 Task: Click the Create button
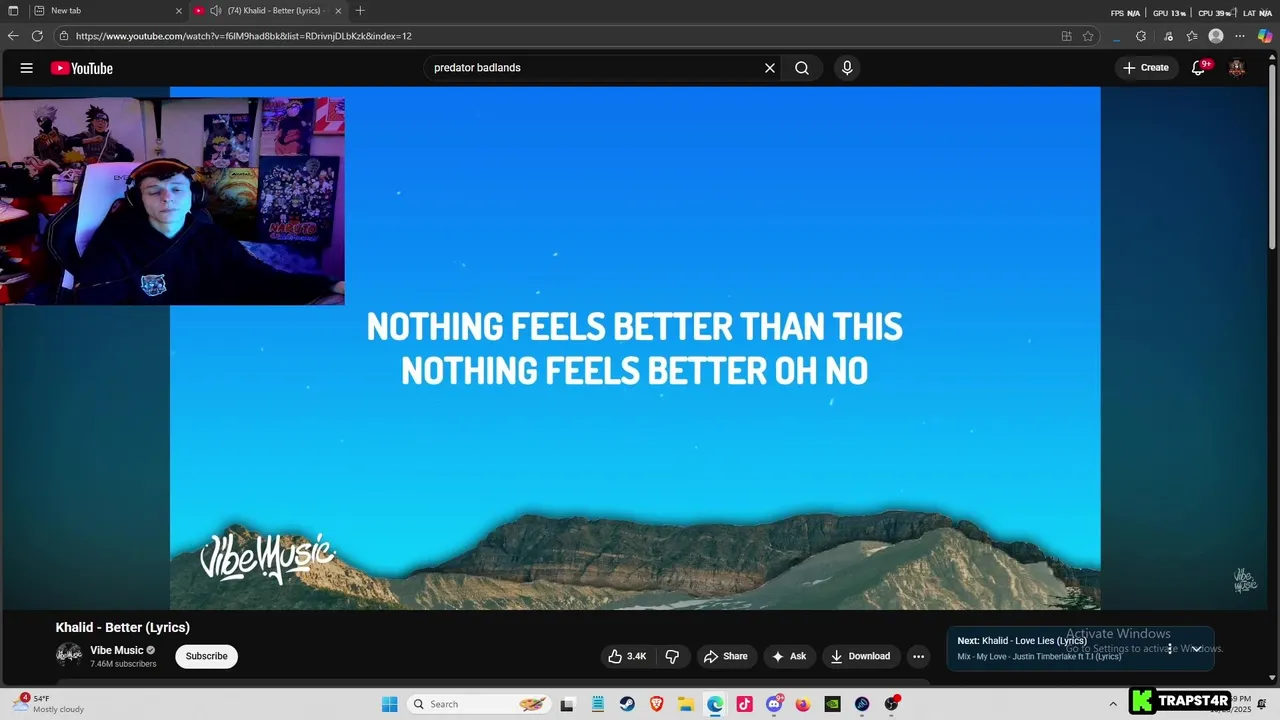(1146, 68)
